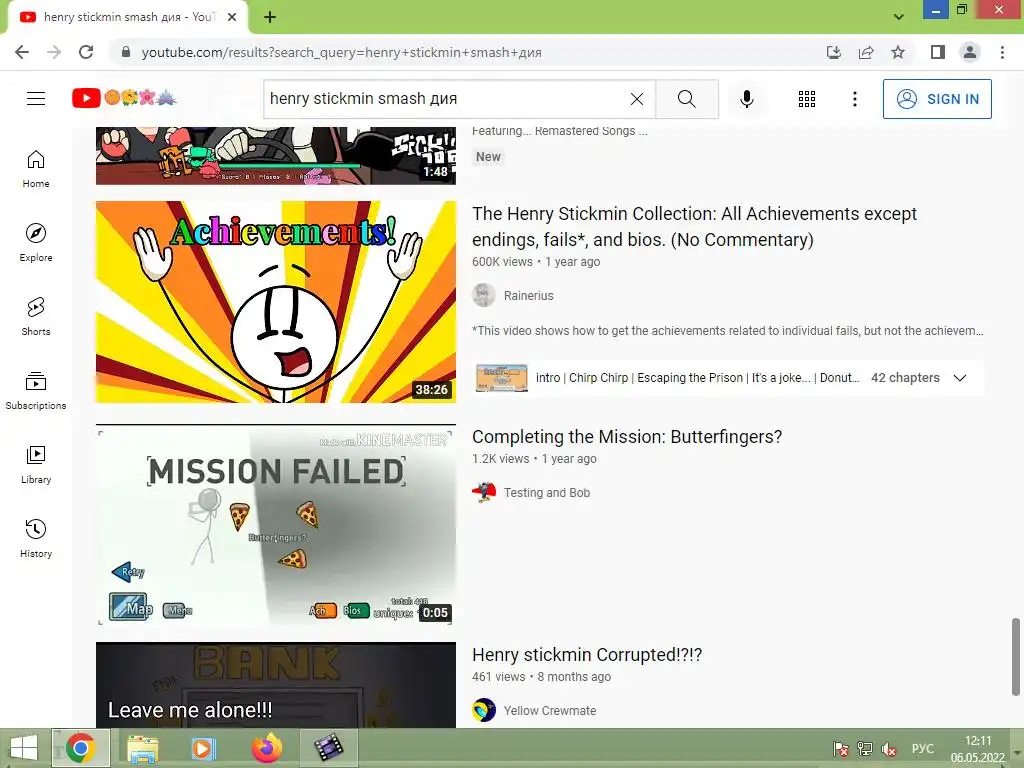
Task: Open Shorts in the sidebar
Action: [36, 317]
